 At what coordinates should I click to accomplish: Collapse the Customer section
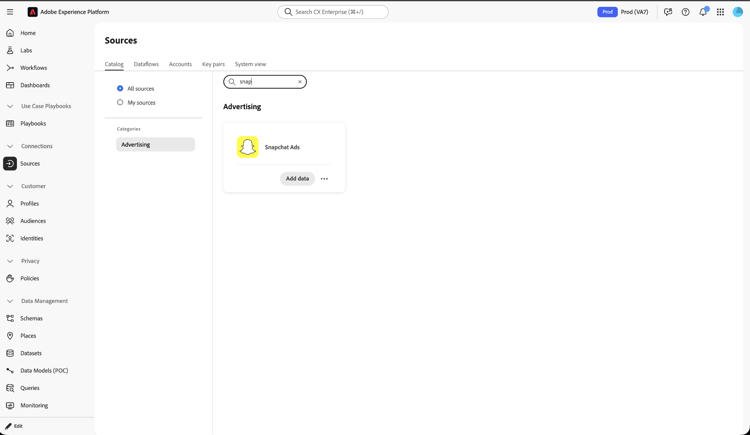(10, 186)
